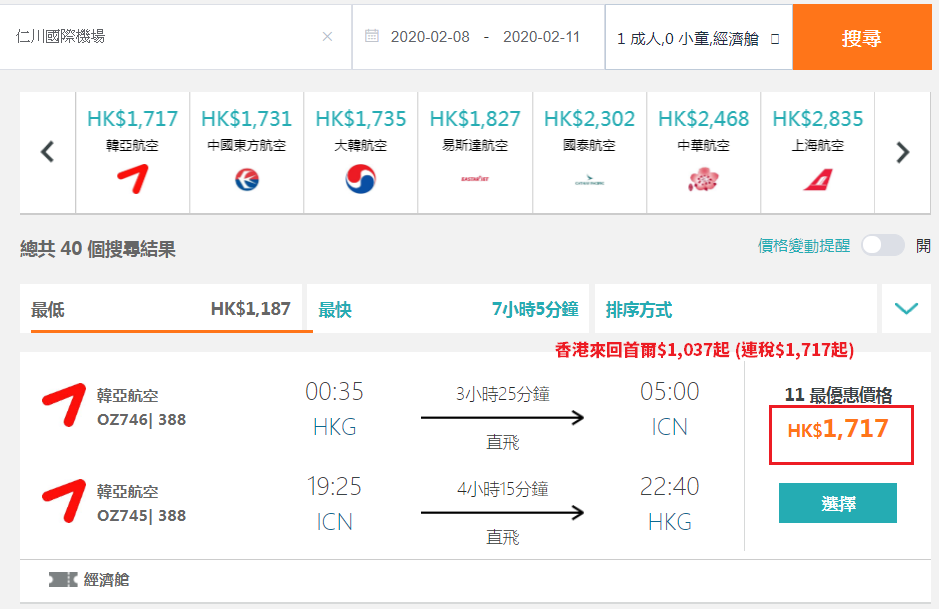Click the HK$2,468 price in carousel
This screenshot has width=939, height=609.
(703, 119)
